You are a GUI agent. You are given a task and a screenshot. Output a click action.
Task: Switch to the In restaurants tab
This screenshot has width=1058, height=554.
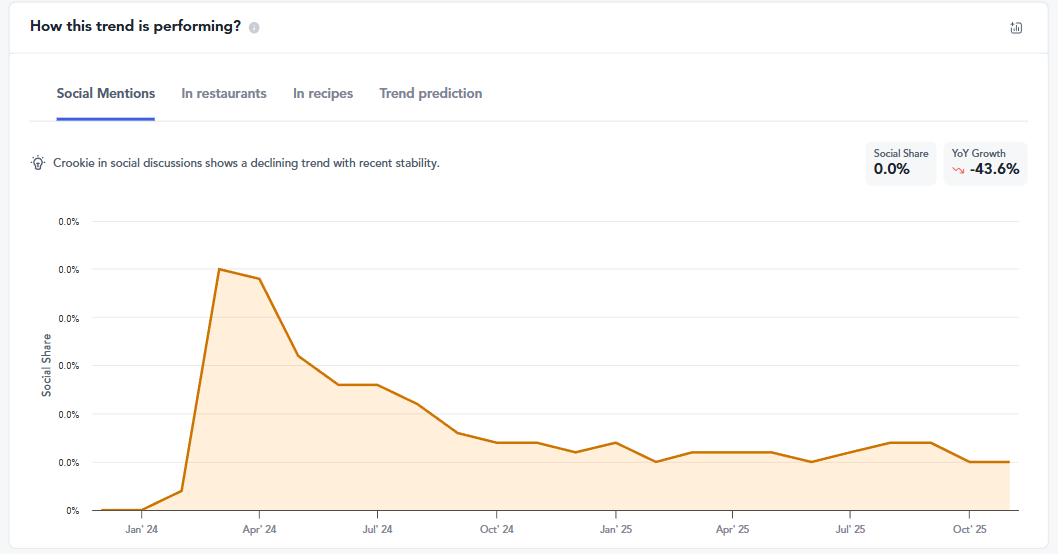pyautogui.click(x=224, y=93)
